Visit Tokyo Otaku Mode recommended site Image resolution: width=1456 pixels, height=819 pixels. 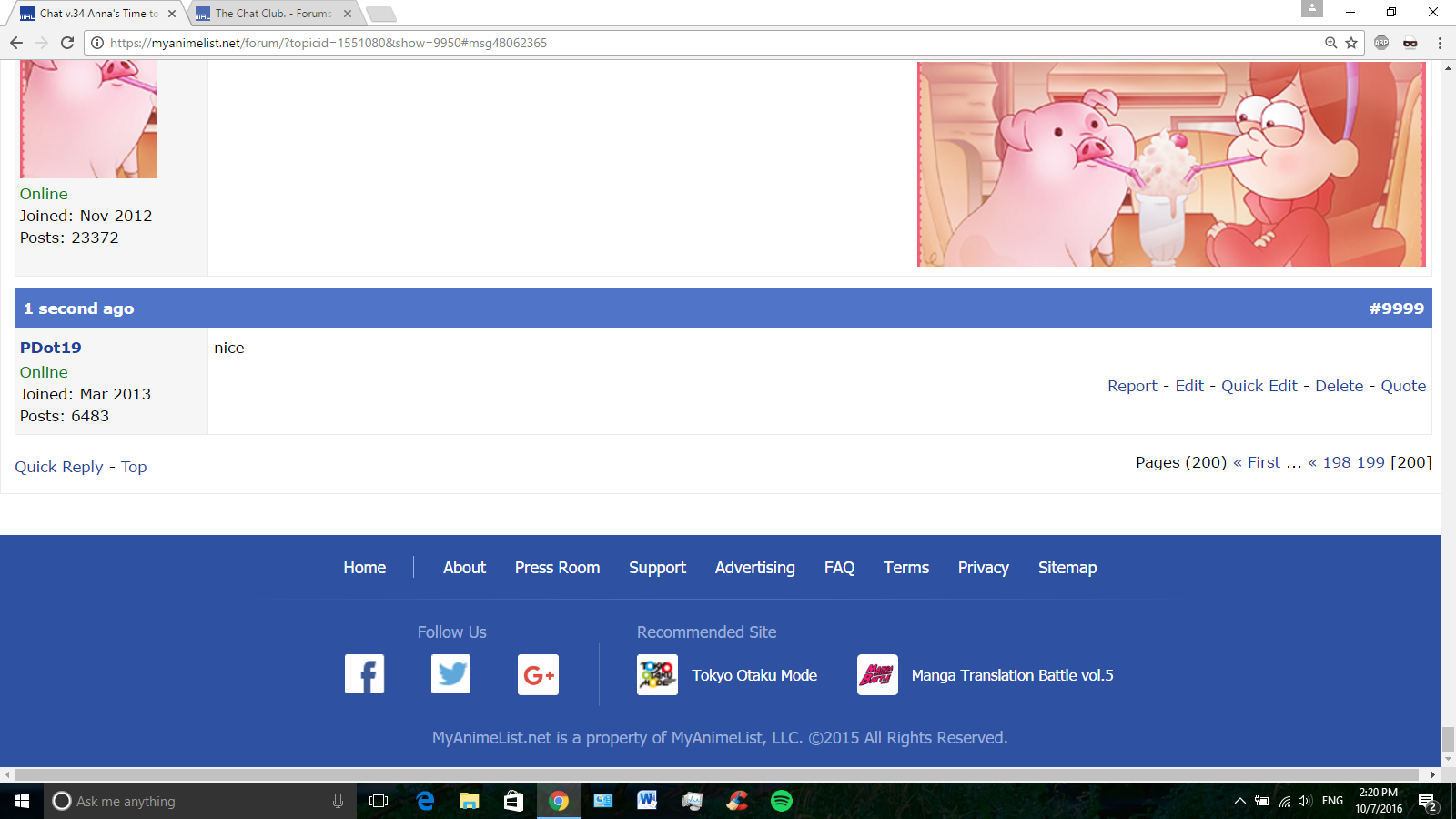(x=754, y=675)
